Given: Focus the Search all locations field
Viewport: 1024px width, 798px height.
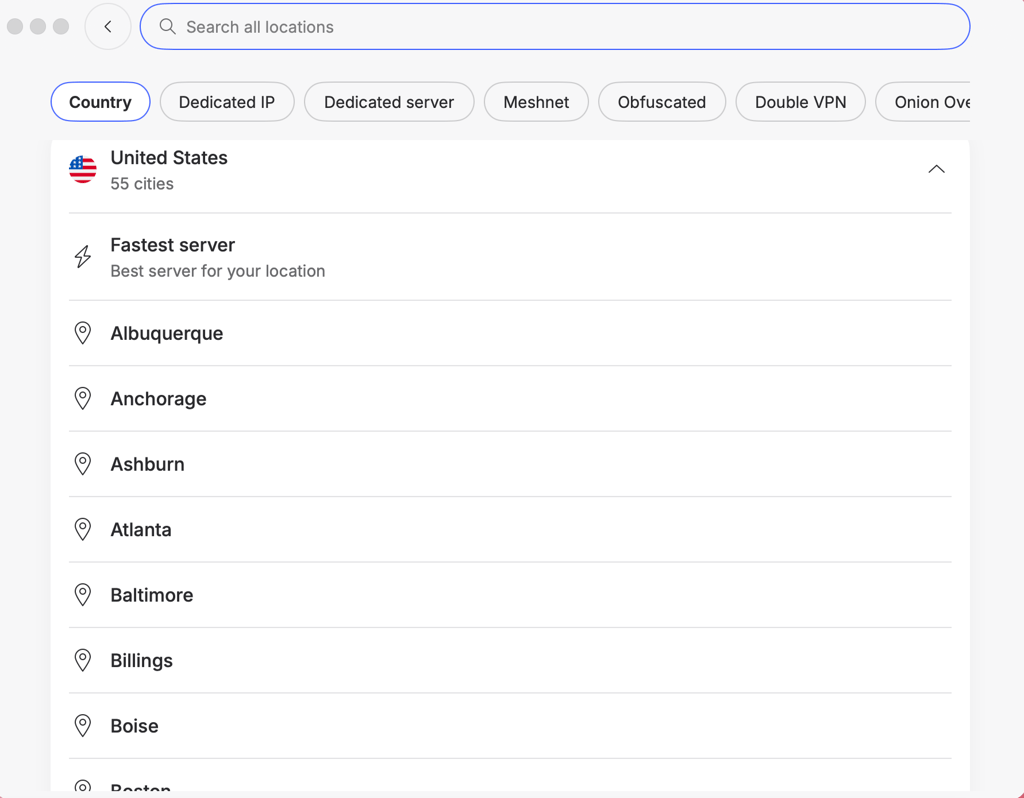Looking at the screenshot, I should point(555,27).
